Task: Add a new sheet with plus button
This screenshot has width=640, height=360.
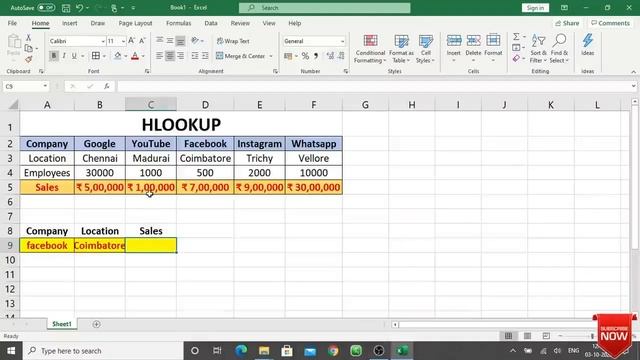Action: pos(96,324)
